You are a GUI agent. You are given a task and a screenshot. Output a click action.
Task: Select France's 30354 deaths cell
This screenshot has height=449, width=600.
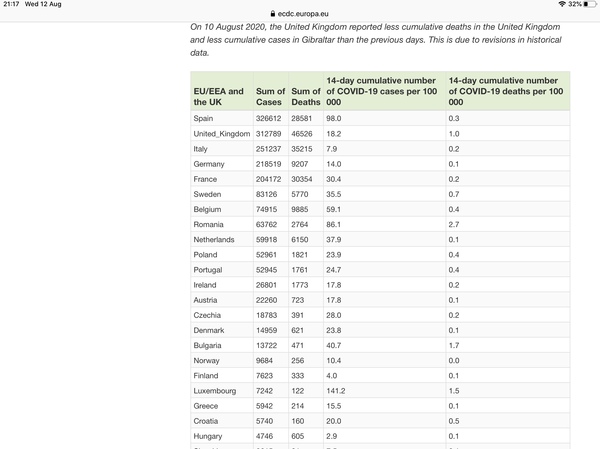[x=306, y=179]
